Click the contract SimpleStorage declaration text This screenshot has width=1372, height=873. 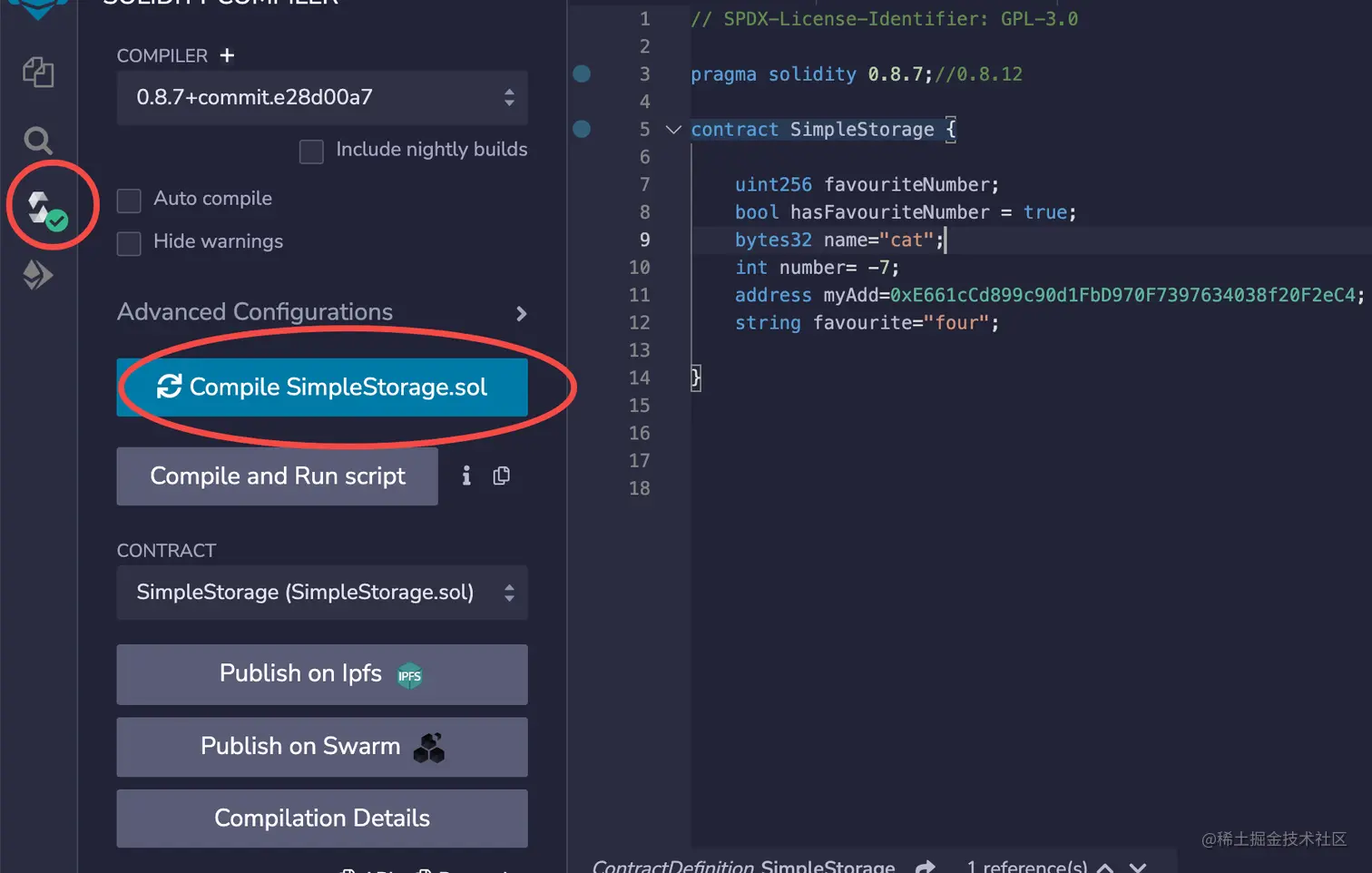[823, 130]
